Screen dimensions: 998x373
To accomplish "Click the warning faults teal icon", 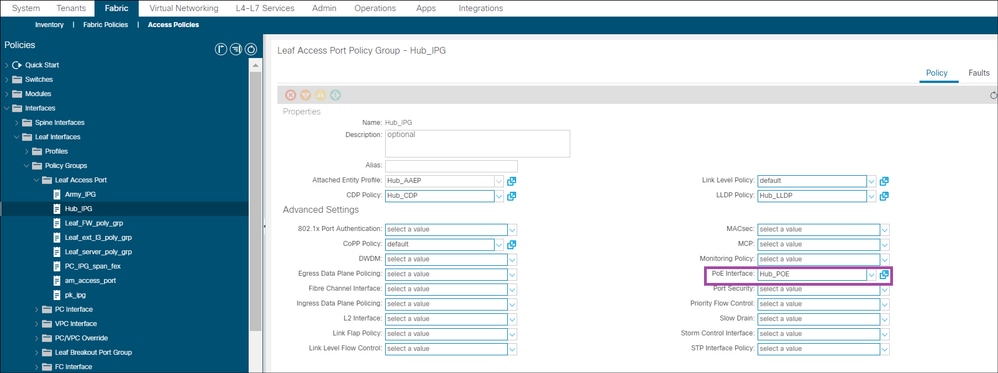I will pyautogui.click(x=335, y=95).
